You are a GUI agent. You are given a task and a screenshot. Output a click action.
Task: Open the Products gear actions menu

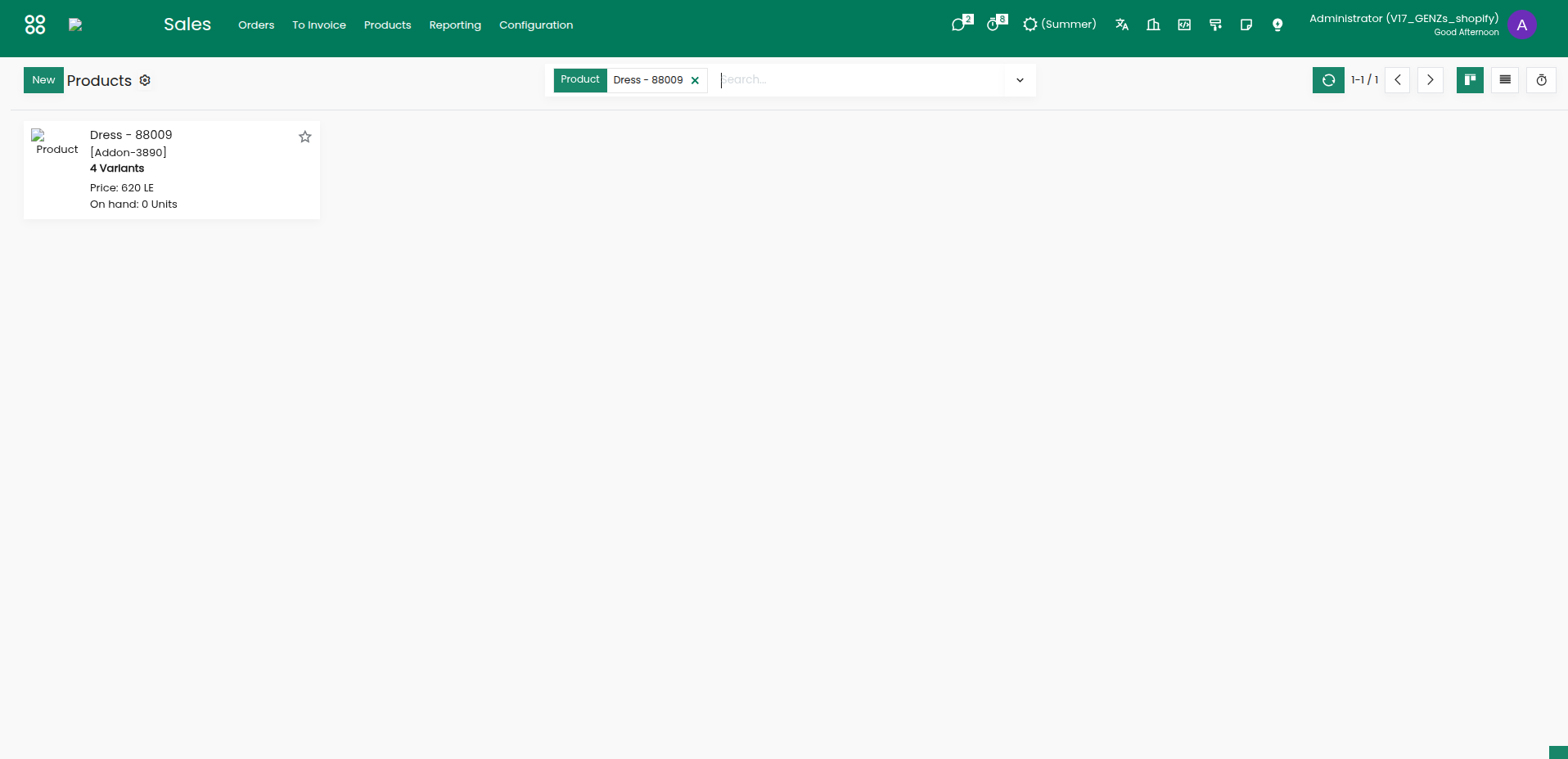click(x=145, y=80)
